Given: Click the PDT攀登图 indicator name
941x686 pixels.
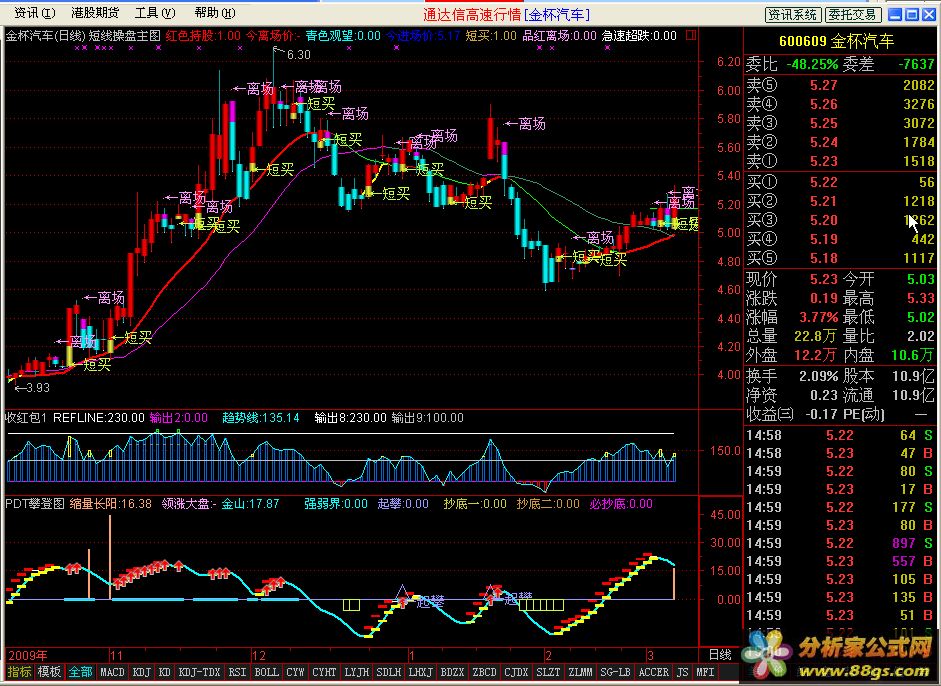Looking at the screenshot, I should point(35,504).
